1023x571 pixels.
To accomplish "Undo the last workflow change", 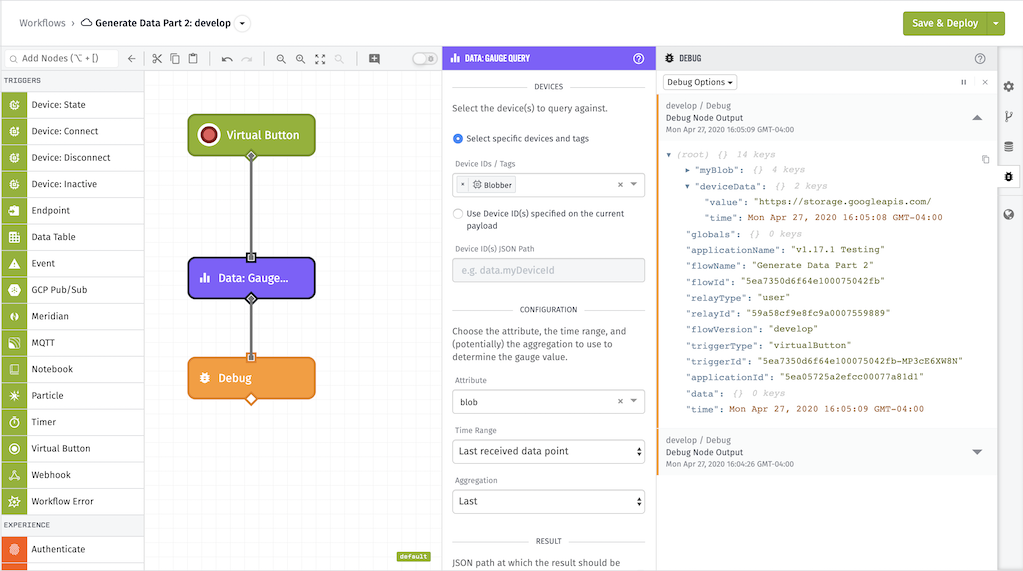I will [x=227, y=59].
